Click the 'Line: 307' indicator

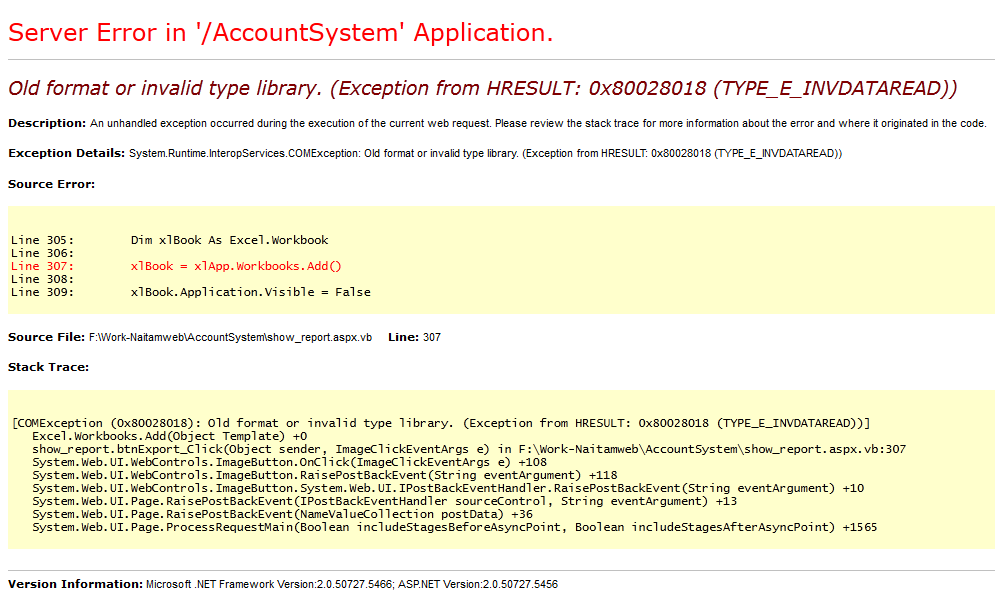click(x=414, y=337)
